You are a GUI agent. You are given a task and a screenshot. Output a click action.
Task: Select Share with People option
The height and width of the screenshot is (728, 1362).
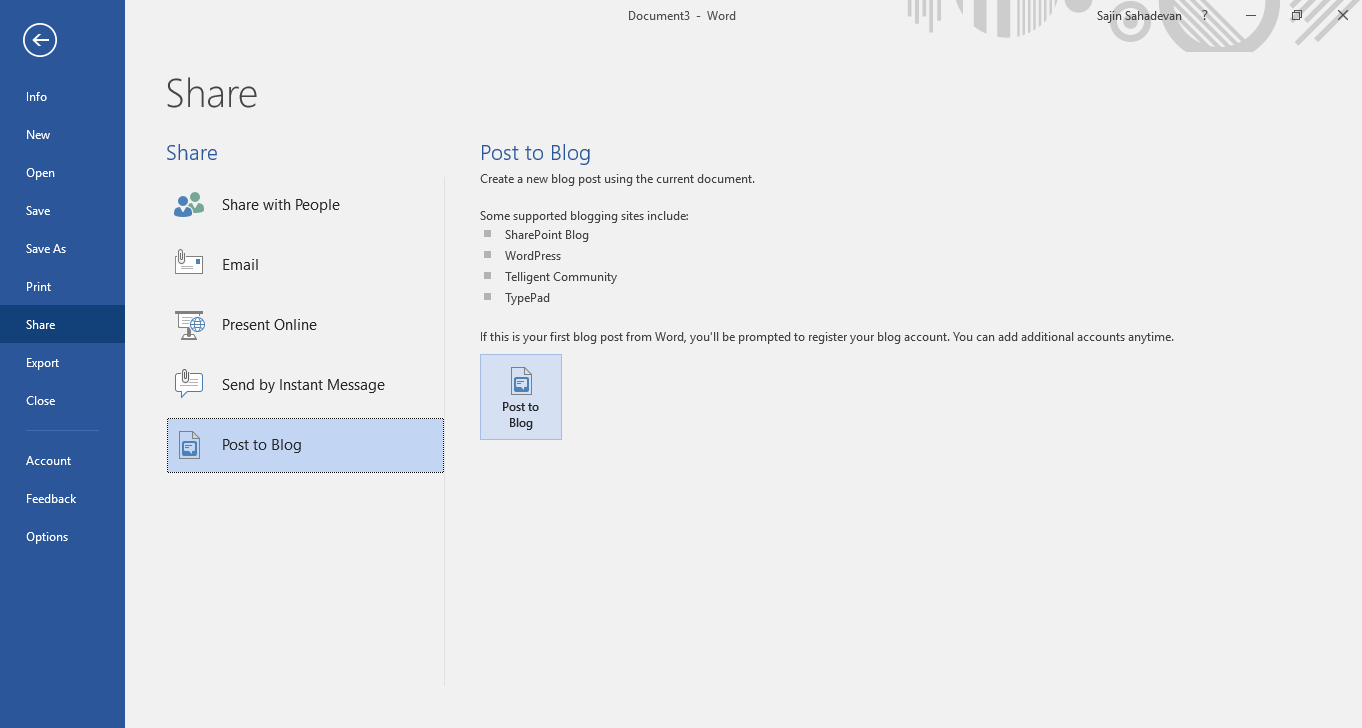[x=305, y=205]
